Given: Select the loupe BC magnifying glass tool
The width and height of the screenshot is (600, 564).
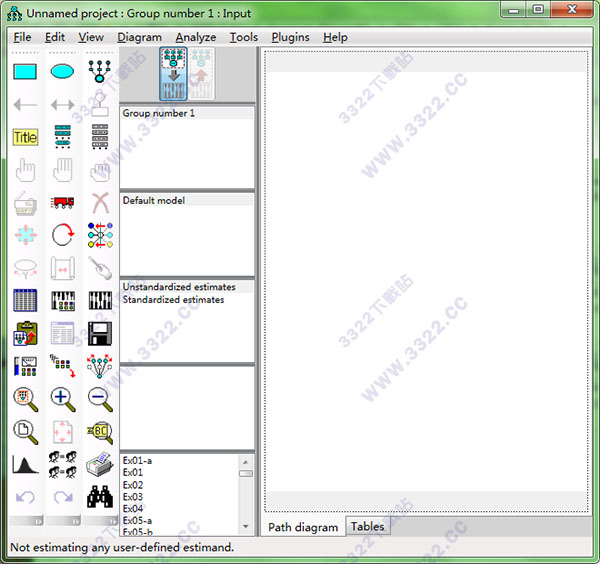Looking at the screenshot, I should pyautogui.click(x=100, y=432).
